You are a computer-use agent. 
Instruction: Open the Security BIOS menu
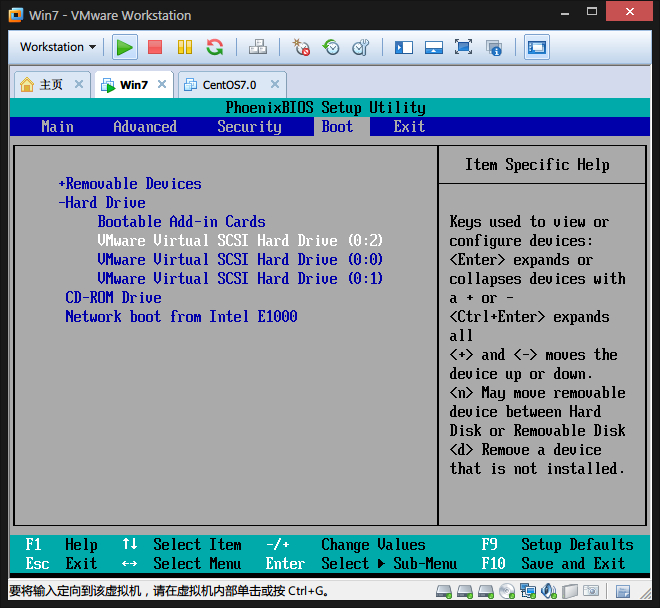coord(249,127)
